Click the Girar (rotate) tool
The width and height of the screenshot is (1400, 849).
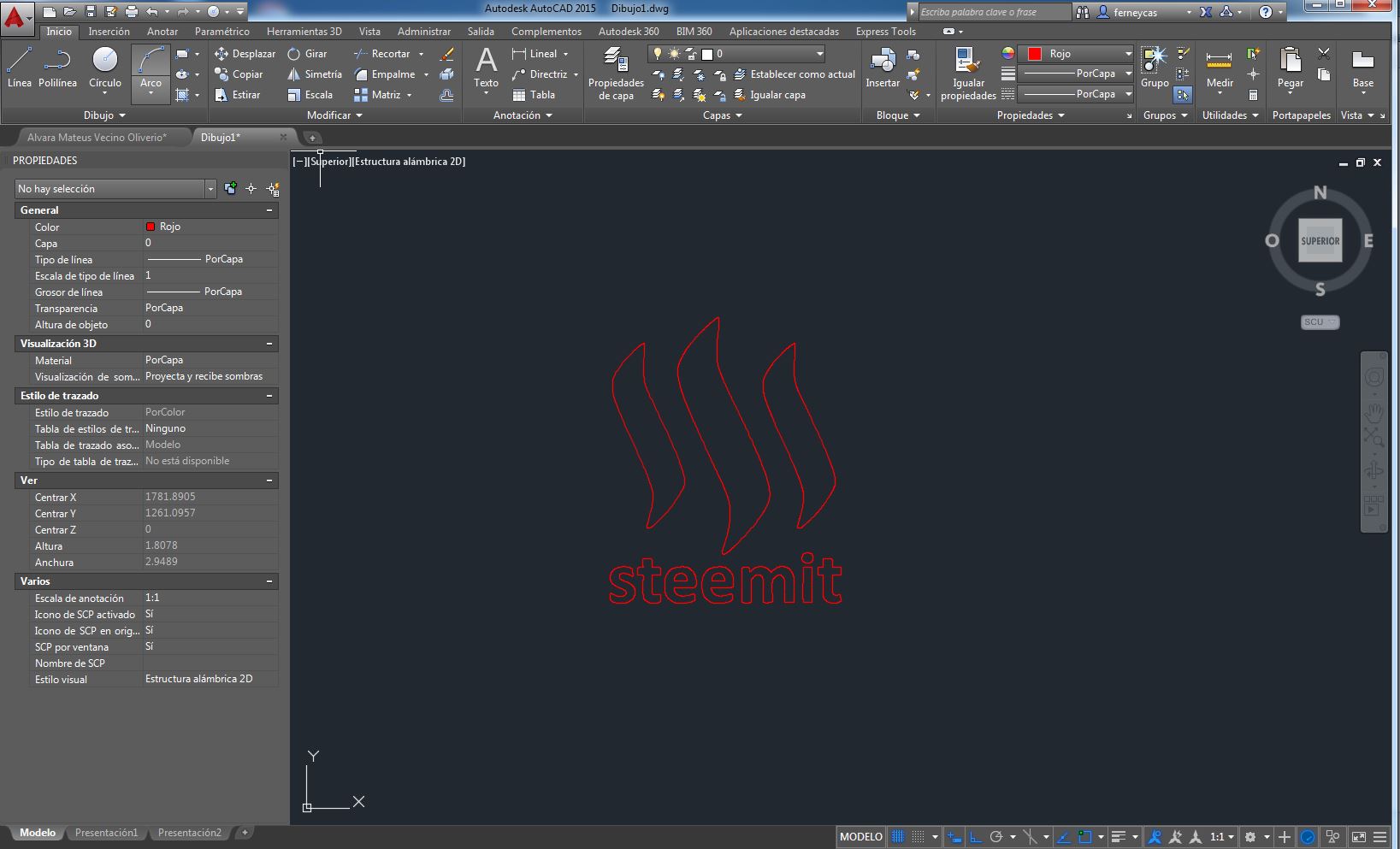point(307,53)
